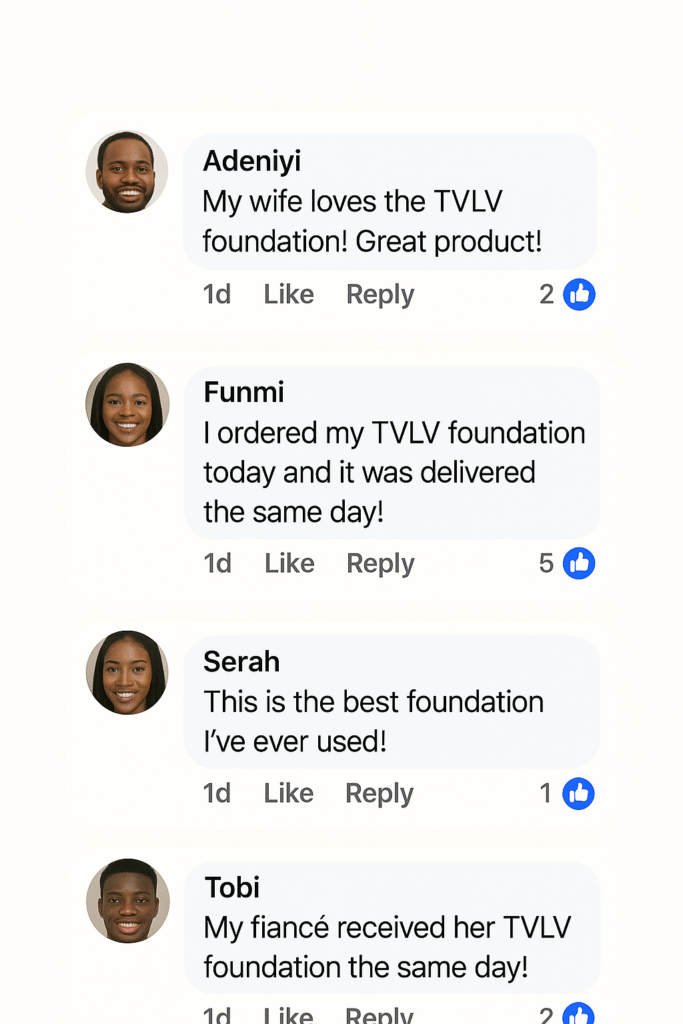Open Tobi's profile avatar
Image resolution: width=683 pixels, height=1024 pixels.
coord(127,901)
